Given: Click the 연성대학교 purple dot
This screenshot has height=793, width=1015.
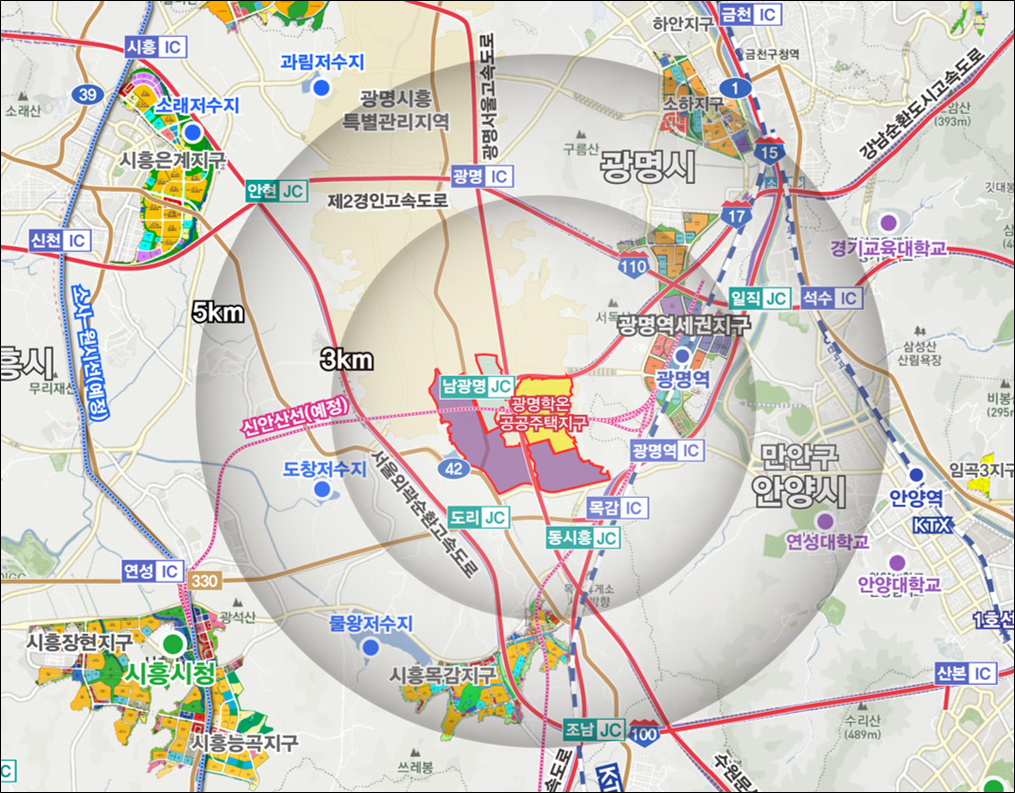Looking at the screenshot, I should (824, 520).
